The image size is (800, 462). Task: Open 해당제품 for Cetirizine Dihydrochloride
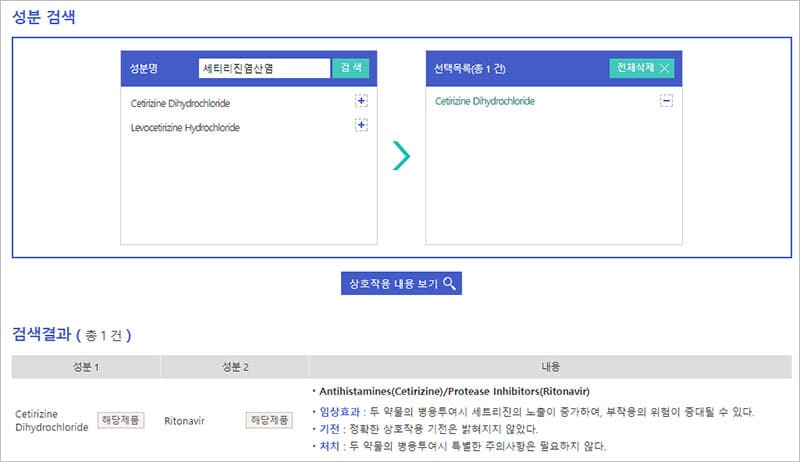coord(120,420)
